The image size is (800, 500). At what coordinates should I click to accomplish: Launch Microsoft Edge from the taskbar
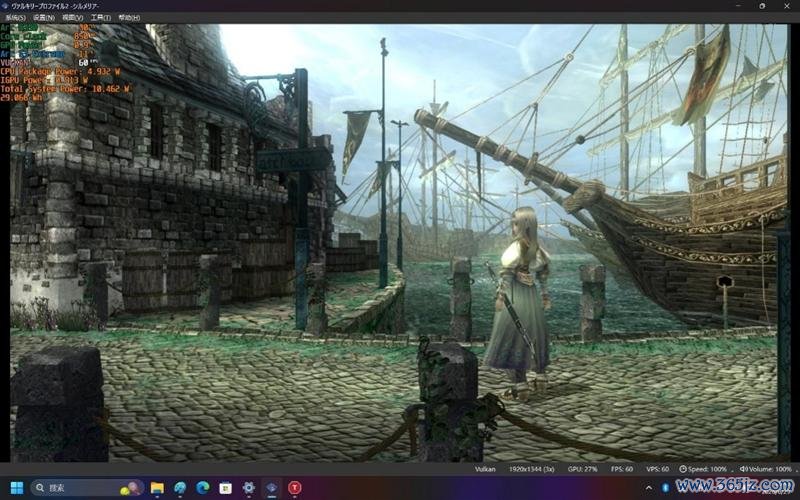point(203,488)
